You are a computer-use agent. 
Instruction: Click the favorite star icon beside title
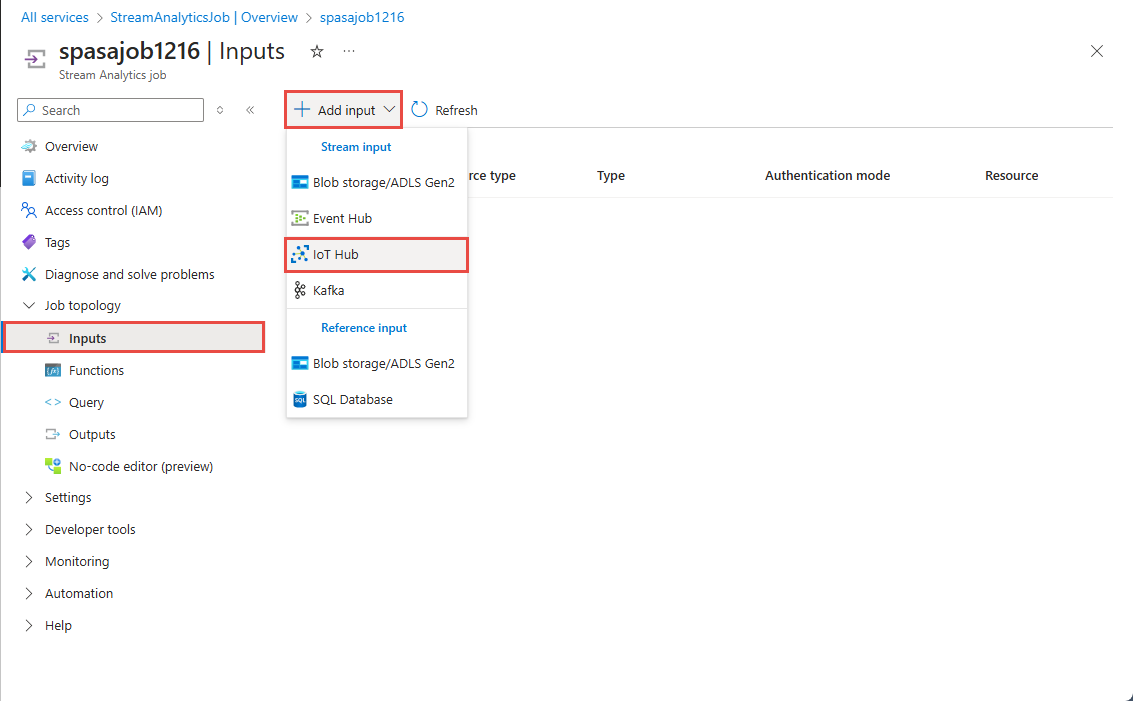click(x=316, y=51)
